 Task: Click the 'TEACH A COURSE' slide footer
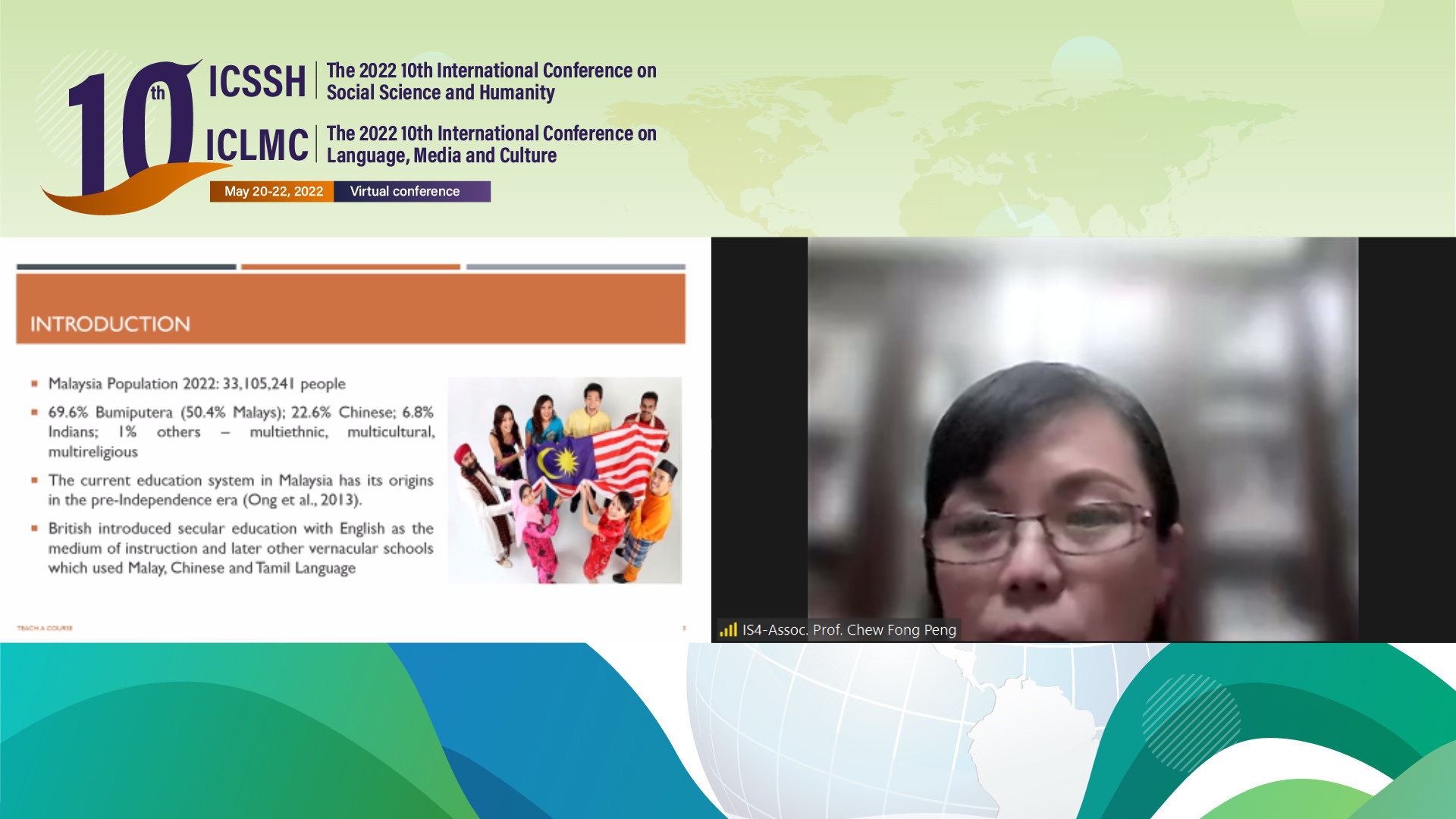click(45, 628)
